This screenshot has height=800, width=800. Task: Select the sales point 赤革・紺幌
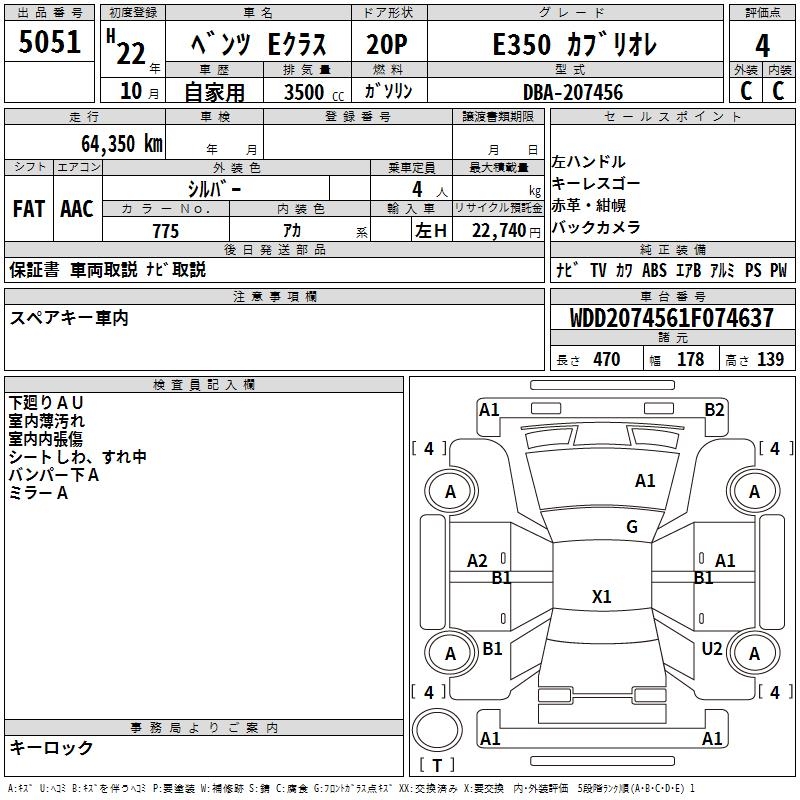[589, 205]
